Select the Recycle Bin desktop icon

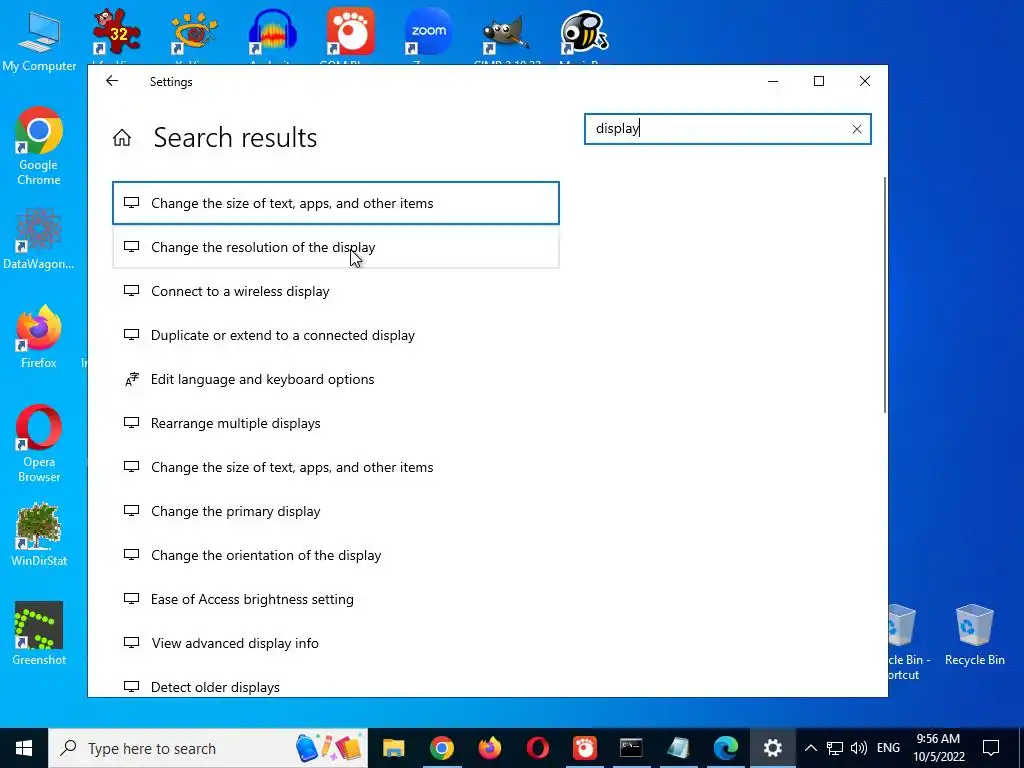pos(974,635)
